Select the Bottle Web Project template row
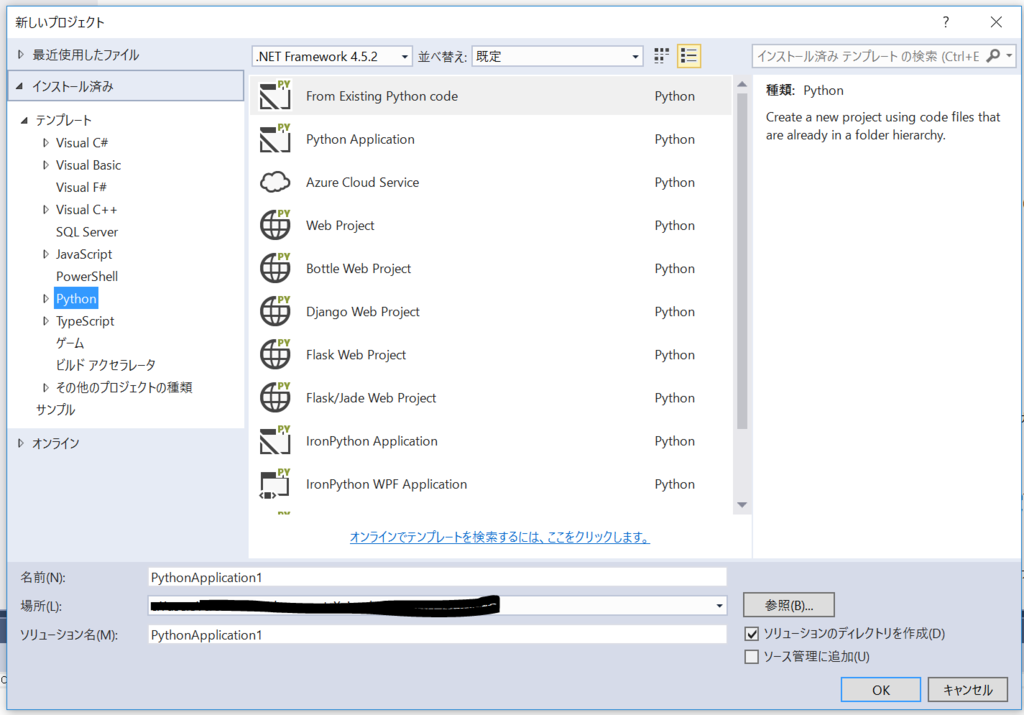Viewport: 1024px width, 715px height. pyautogui.click(x=491, y=268)
